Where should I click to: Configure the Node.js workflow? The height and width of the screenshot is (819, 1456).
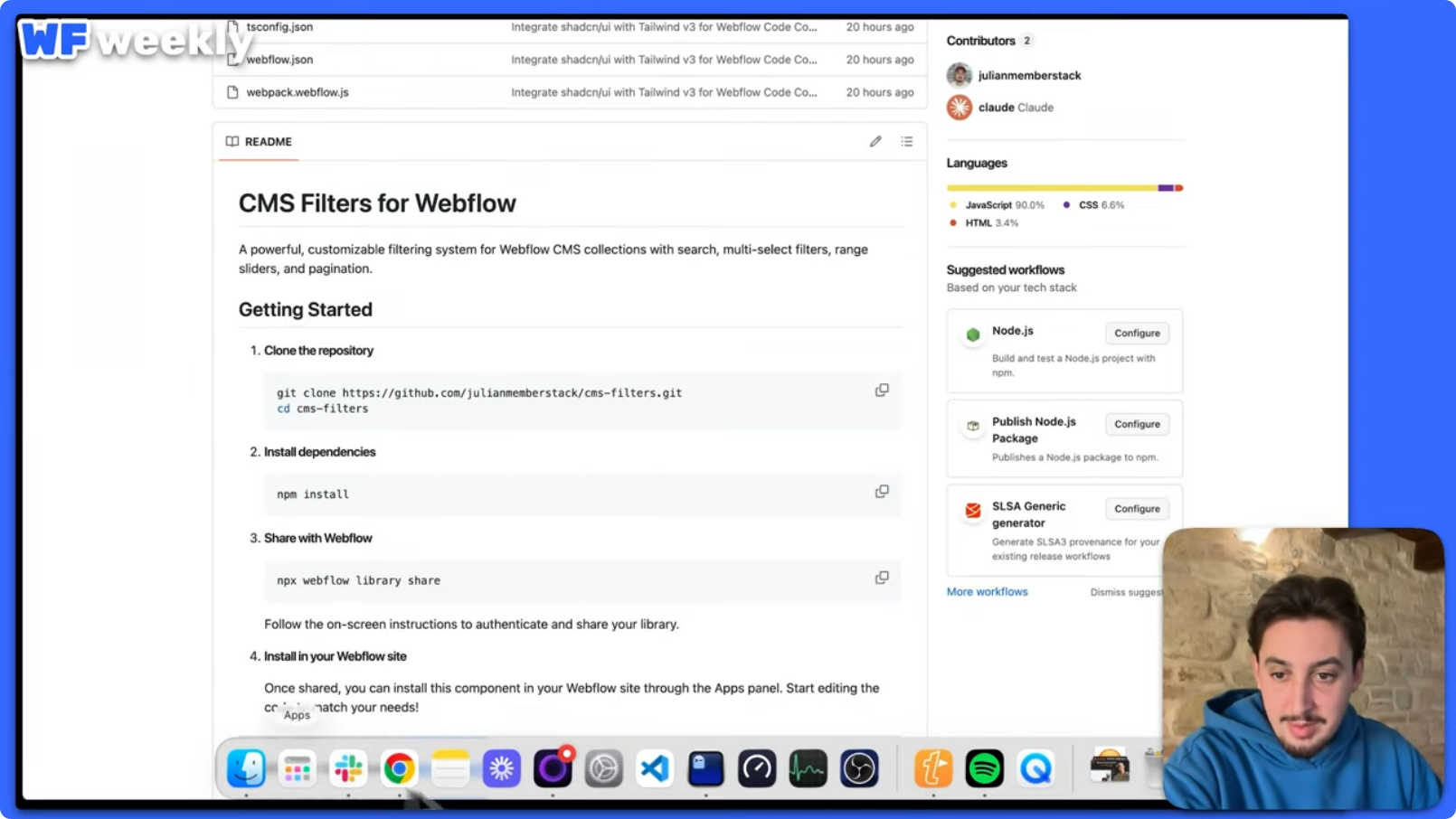click(1137, 334)
